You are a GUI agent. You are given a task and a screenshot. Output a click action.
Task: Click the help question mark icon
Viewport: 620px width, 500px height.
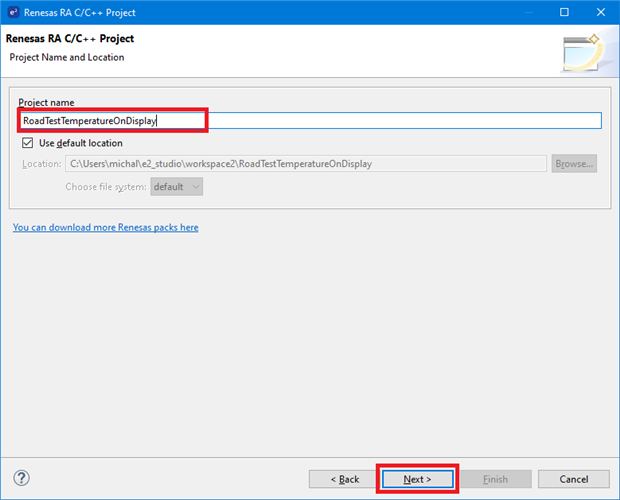tap(21, 478)
